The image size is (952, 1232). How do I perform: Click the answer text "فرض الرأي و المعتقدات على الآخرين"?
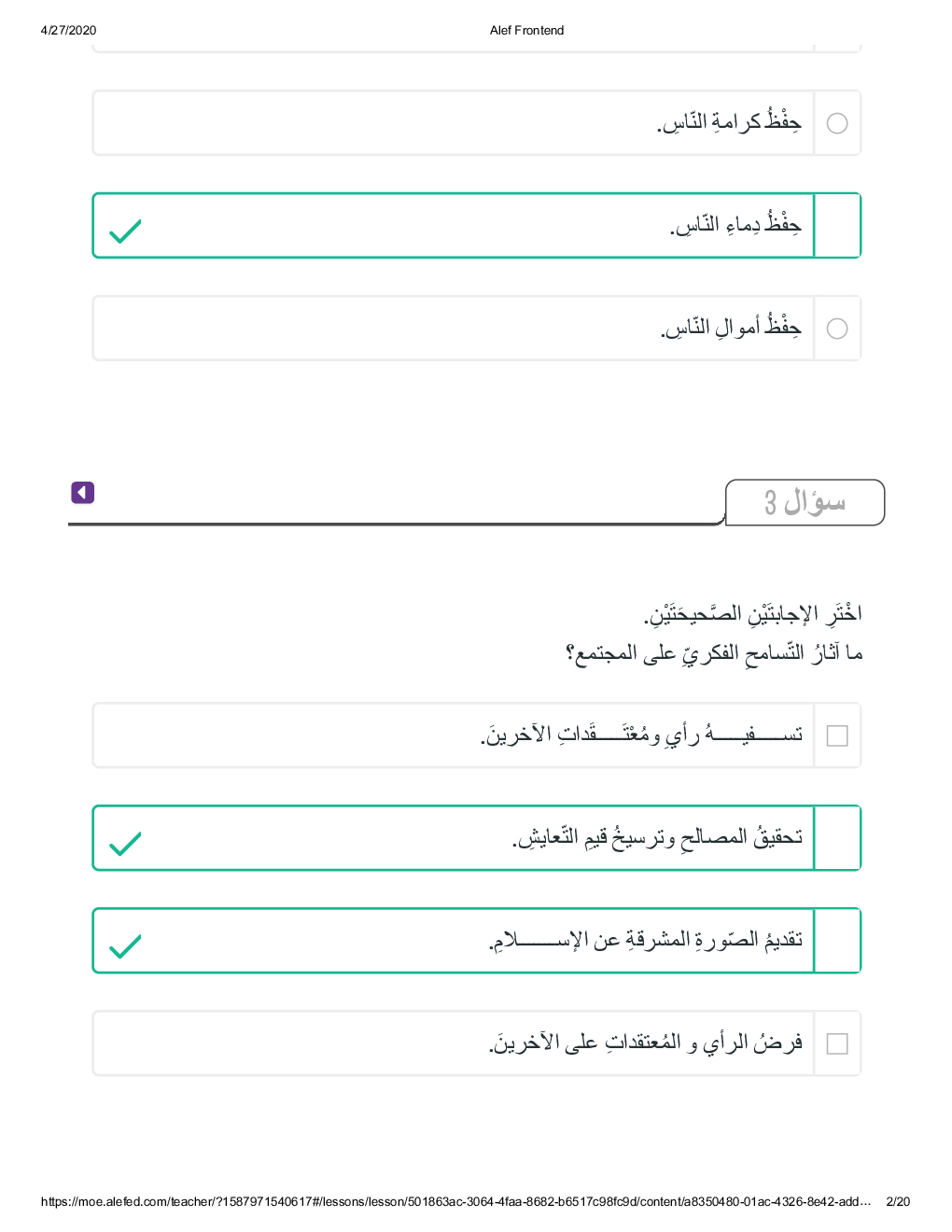[x=646, y=1043]
